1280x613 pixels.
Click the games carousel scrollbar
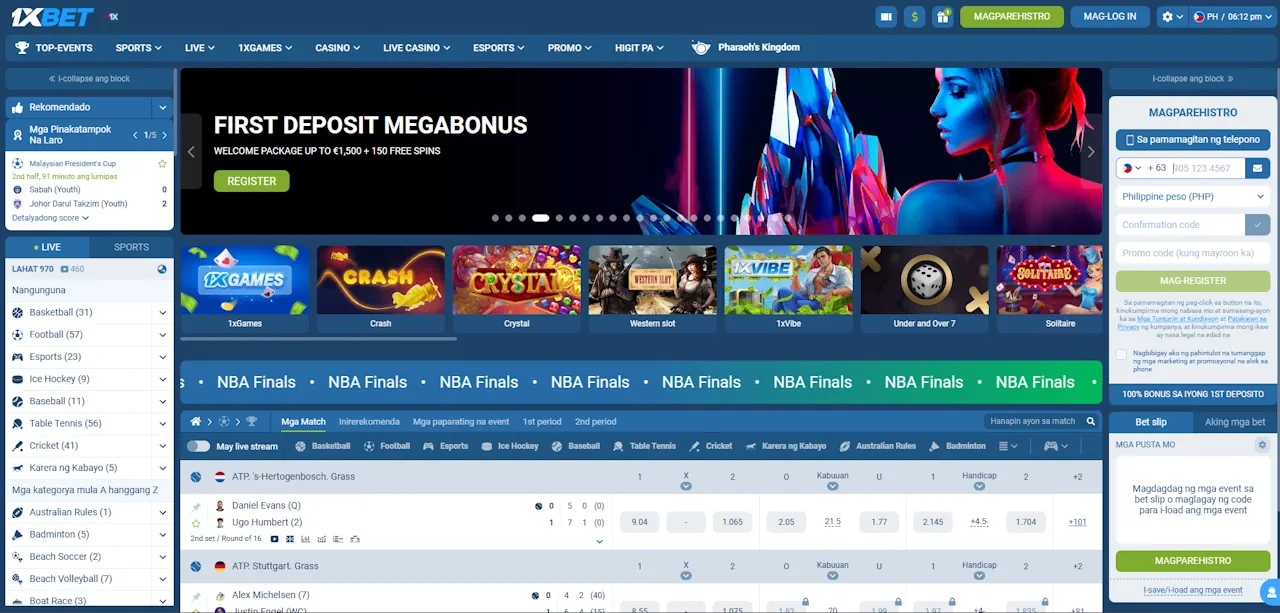pyautogui.click(x=318, y=339)
